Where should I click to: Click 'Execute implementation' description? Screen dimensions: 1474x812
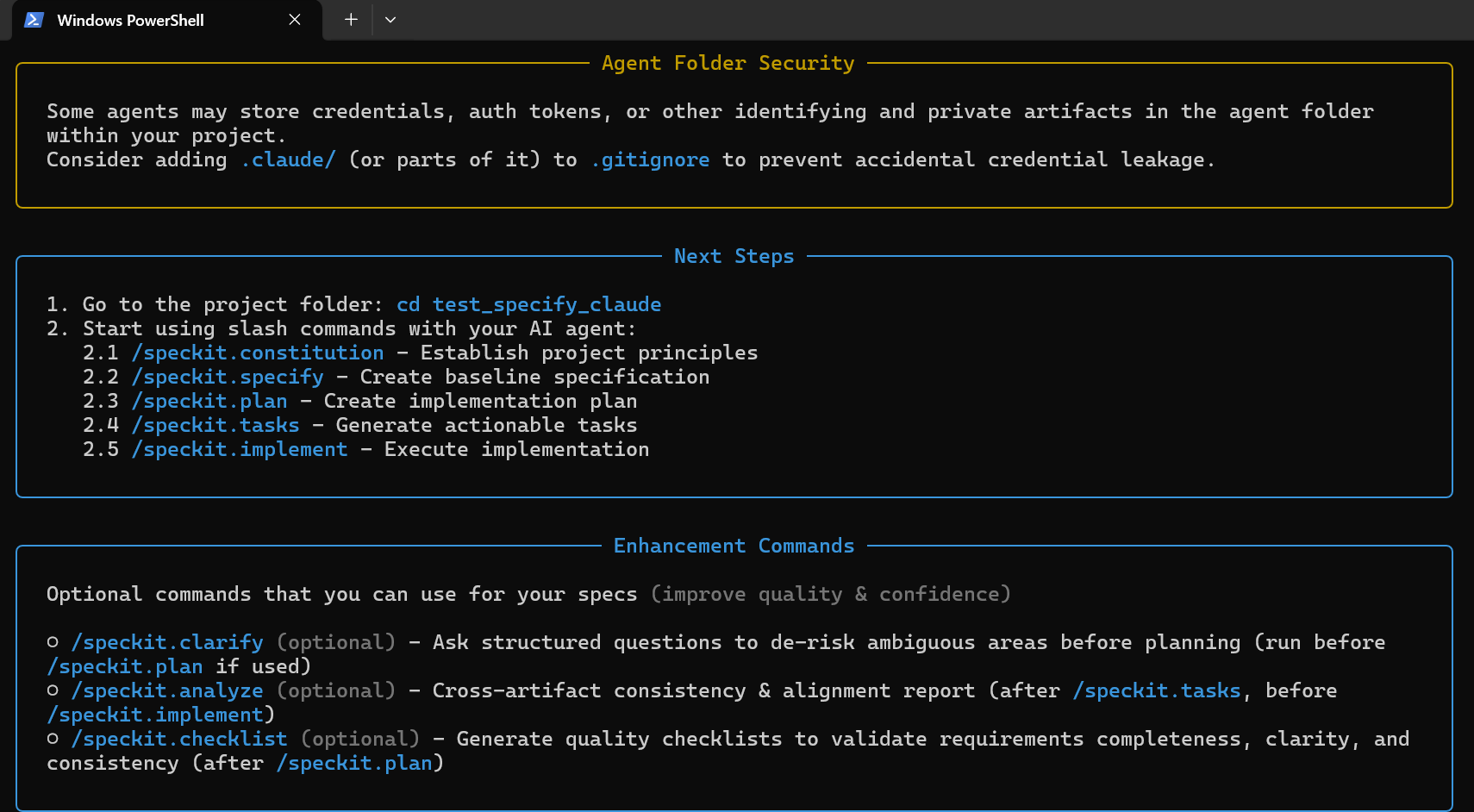516,449
